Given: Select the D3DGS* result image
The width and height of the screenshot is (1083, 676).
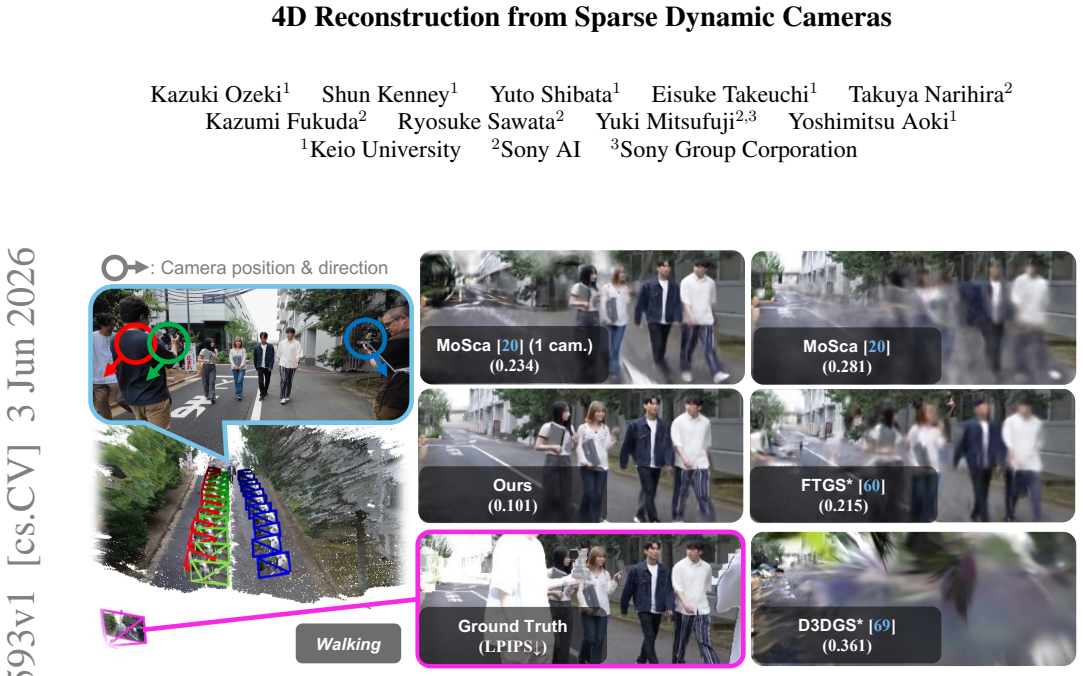Looking at the screenshot, I should click(913, 599).
